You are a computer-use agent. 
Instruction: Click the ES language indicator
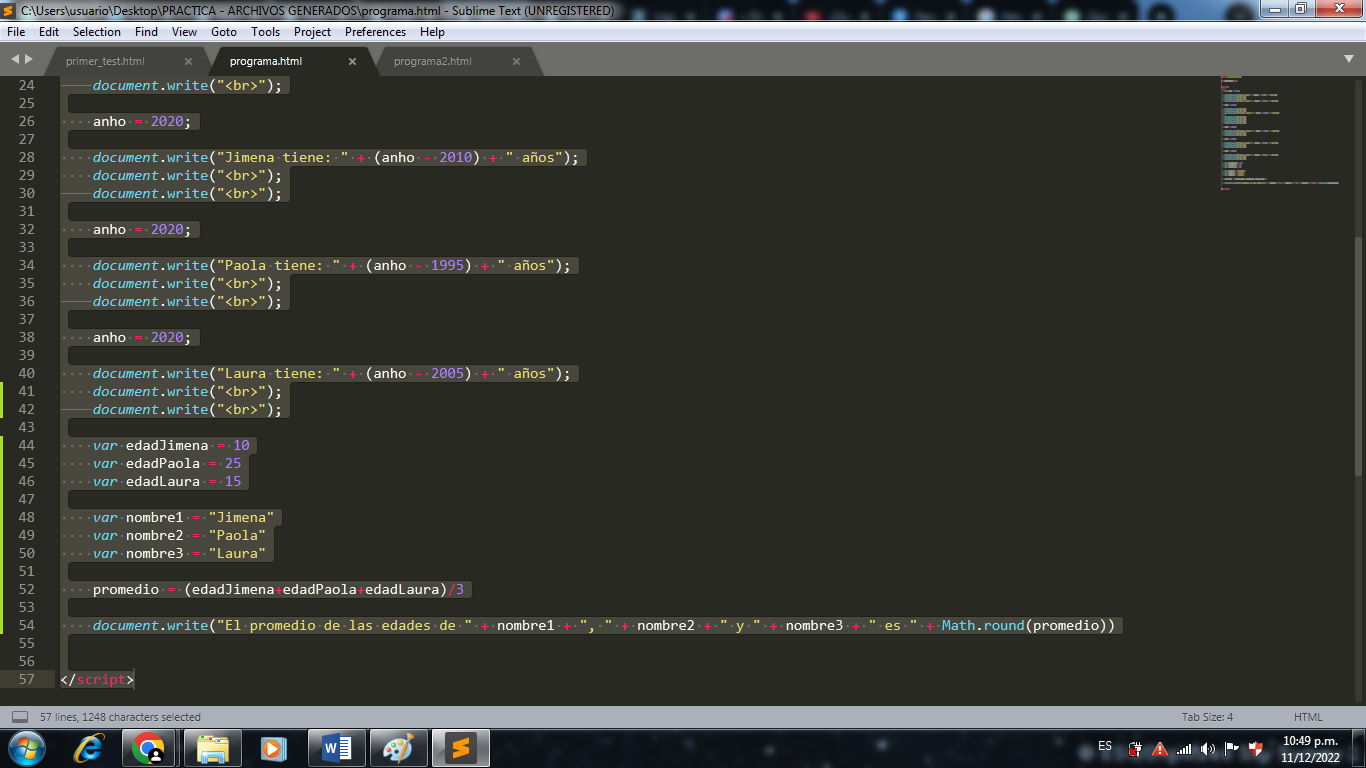pos(1105,746)
